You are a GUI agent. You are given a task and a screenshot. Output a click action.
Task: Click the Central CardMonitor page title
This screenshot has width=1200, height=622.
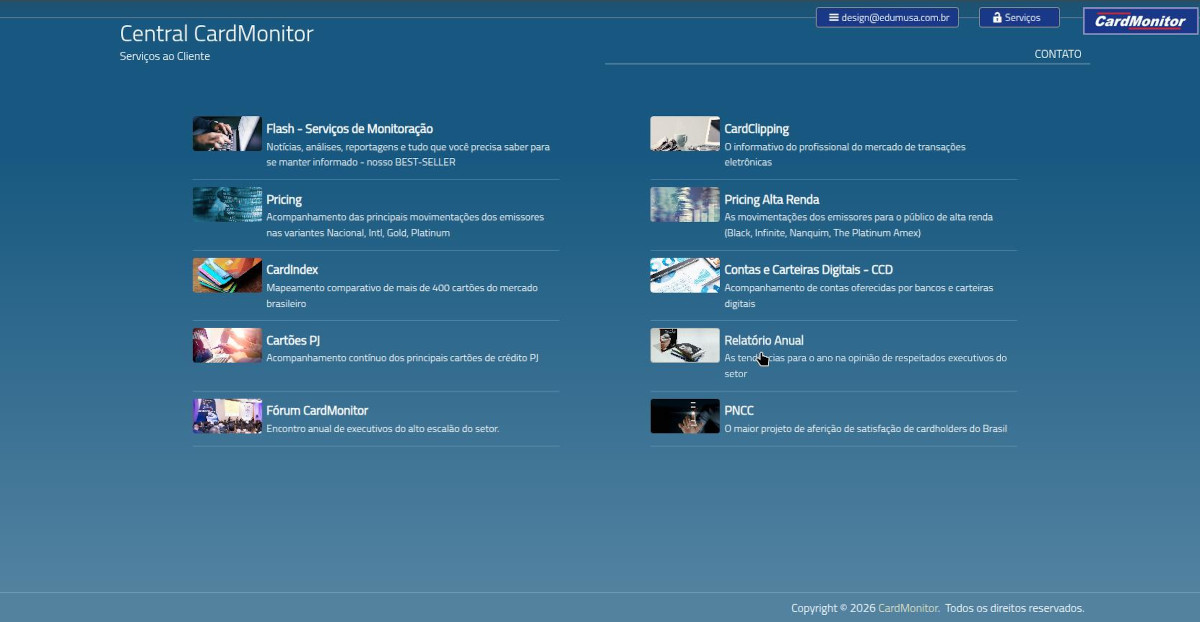(217, 34)
